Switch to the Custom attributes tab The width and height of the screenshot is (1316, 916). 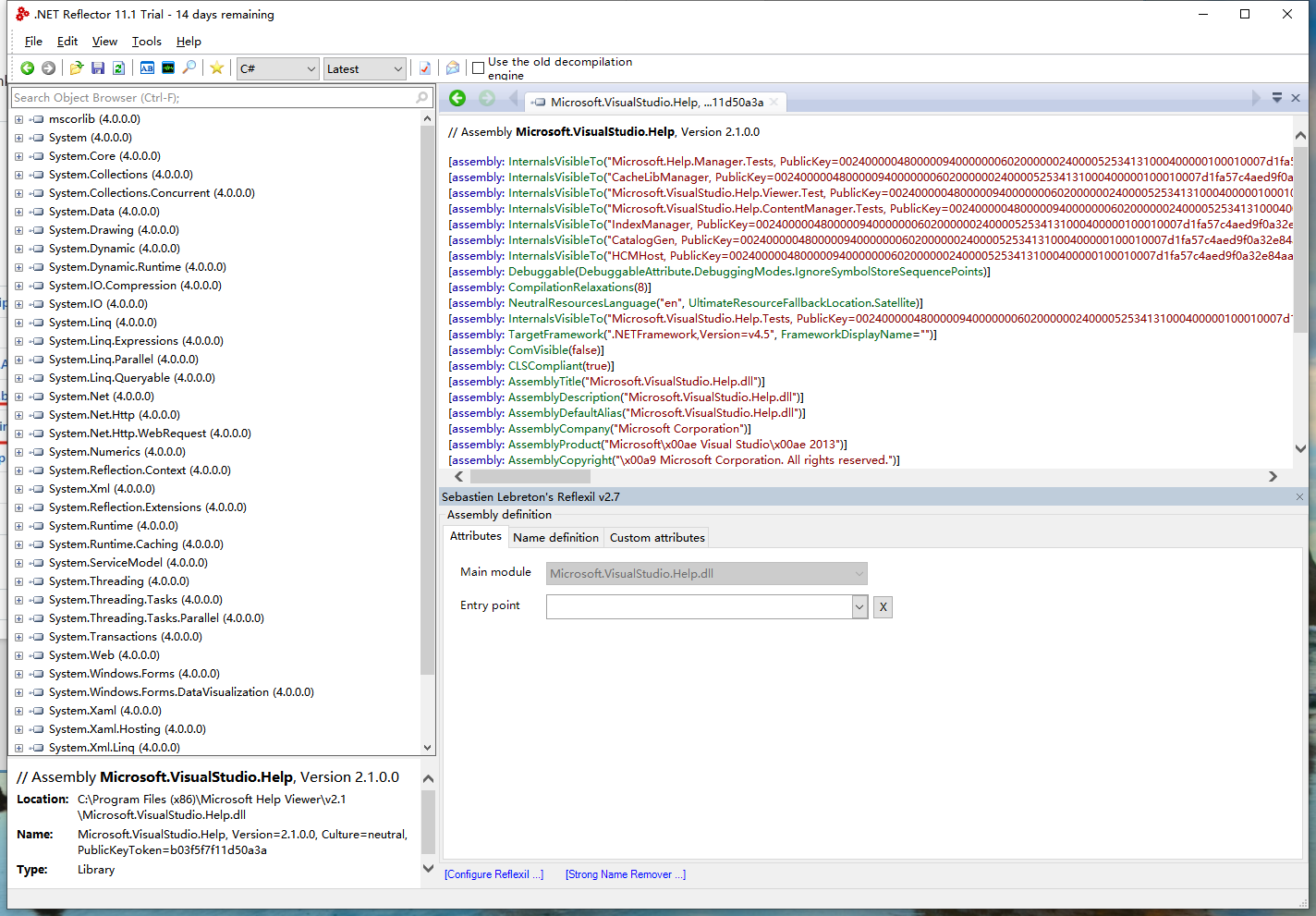pos(657,538)
